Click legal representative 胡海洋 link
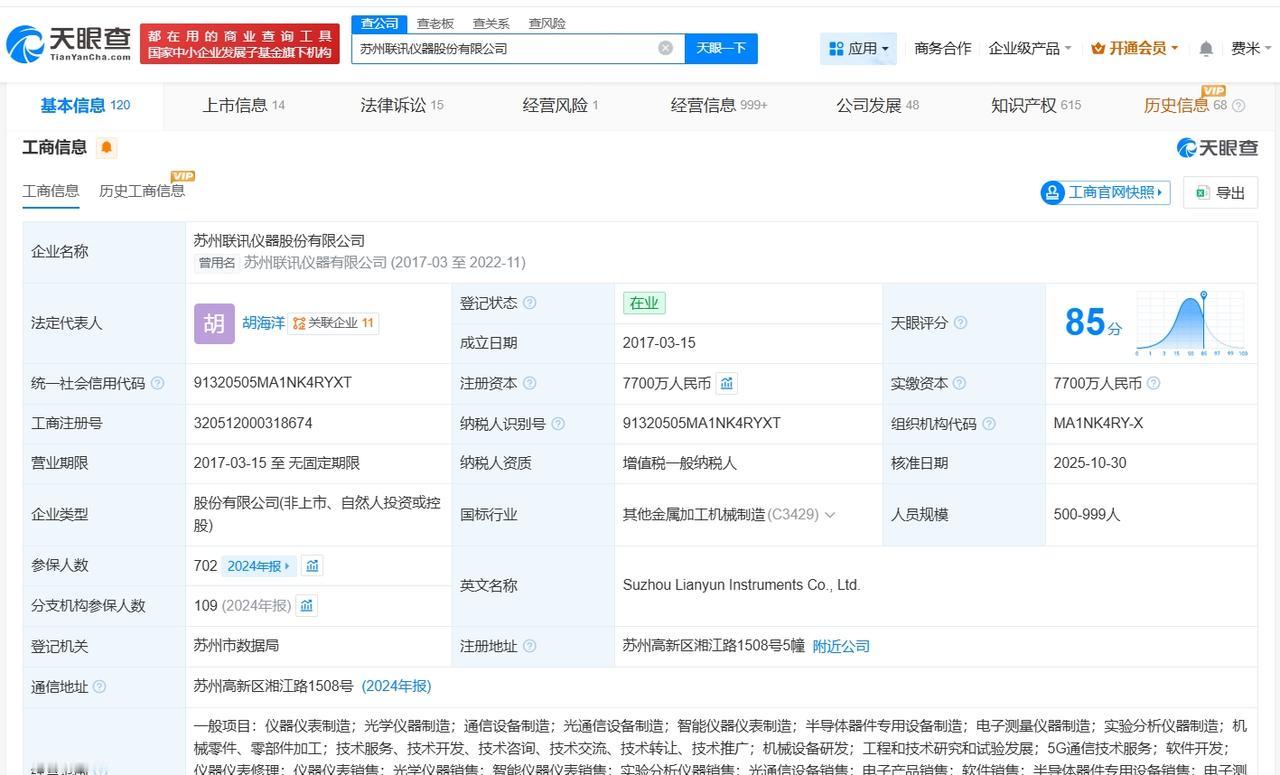The width and height of the screenshot is (1280, 775). click(x=262, y=322)
